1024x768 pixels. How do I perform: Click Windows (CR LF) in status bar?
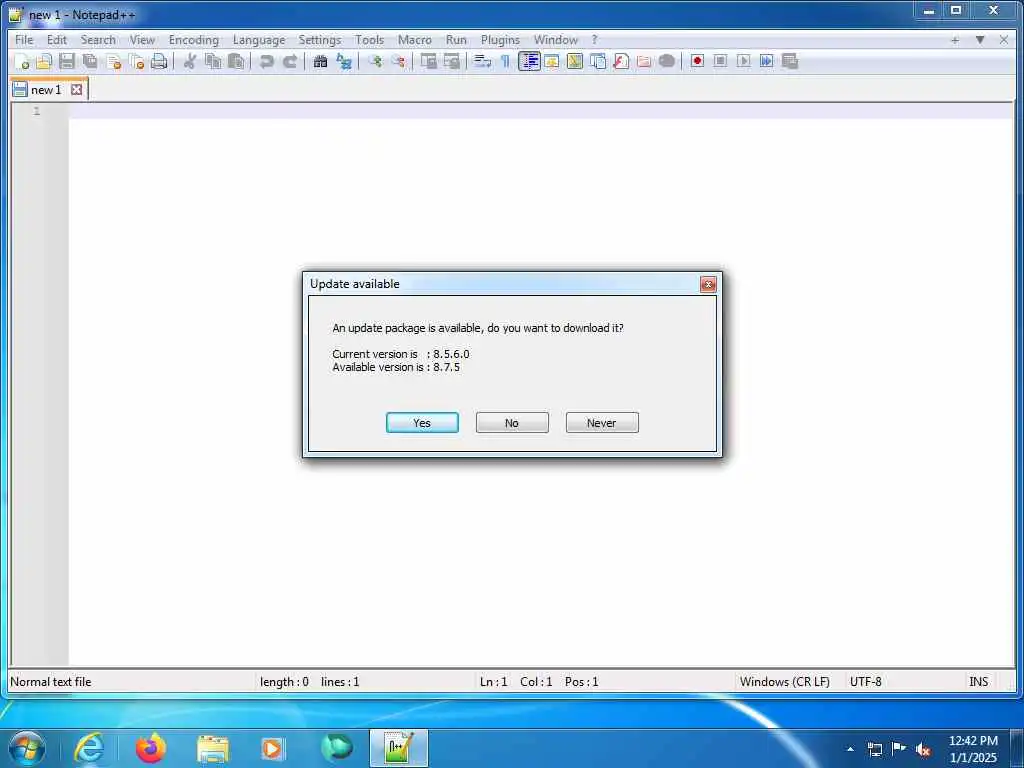784,682
